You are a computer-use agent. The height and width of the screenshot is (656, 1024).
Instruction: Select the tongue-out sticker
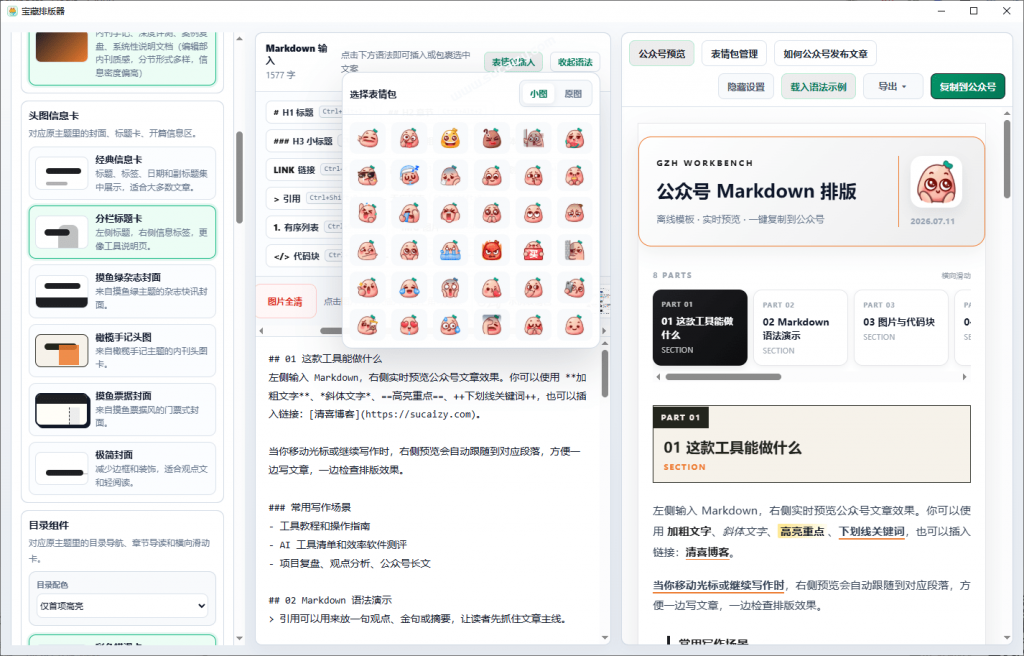click(x=409, y=139)
